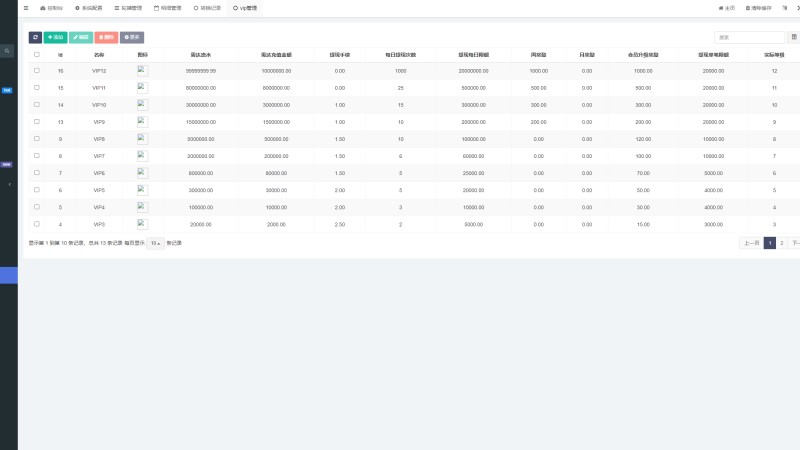Click the green add (添加) button
Screen dimensions: 800x450
click(56, 37)
